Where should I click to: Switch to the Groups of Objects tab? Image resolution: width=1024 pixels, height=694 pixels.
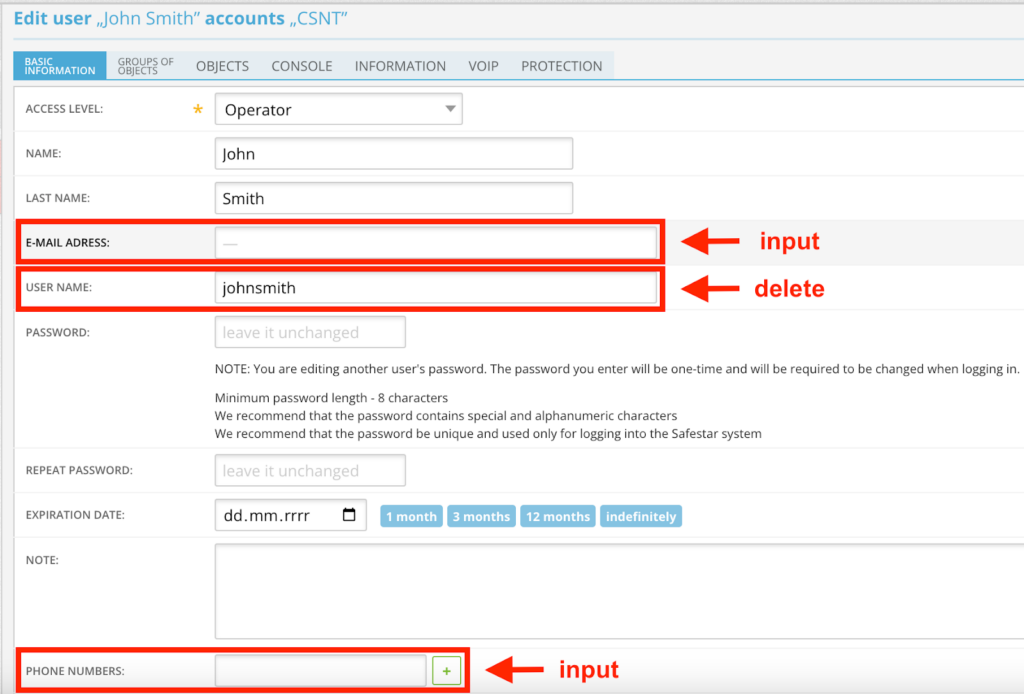tap(145, 66)
